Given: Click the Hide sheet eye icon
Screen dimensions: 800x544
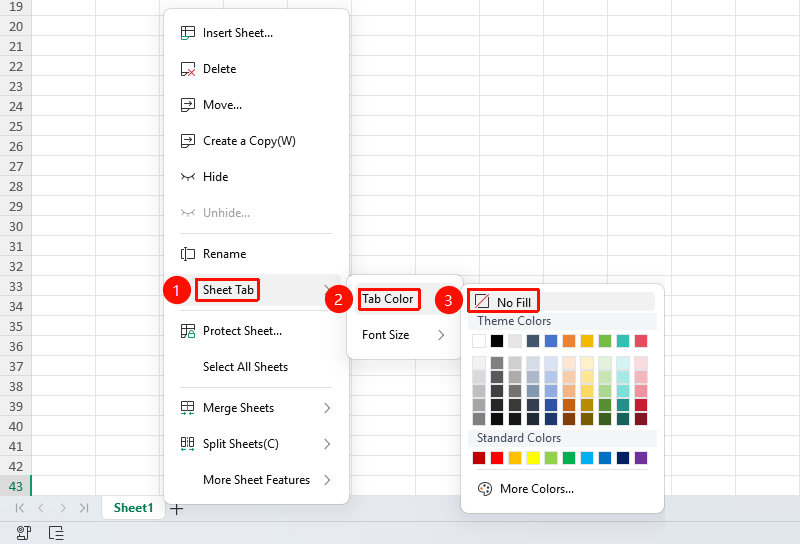Looking at the screenshot, I should coord(188,177).
